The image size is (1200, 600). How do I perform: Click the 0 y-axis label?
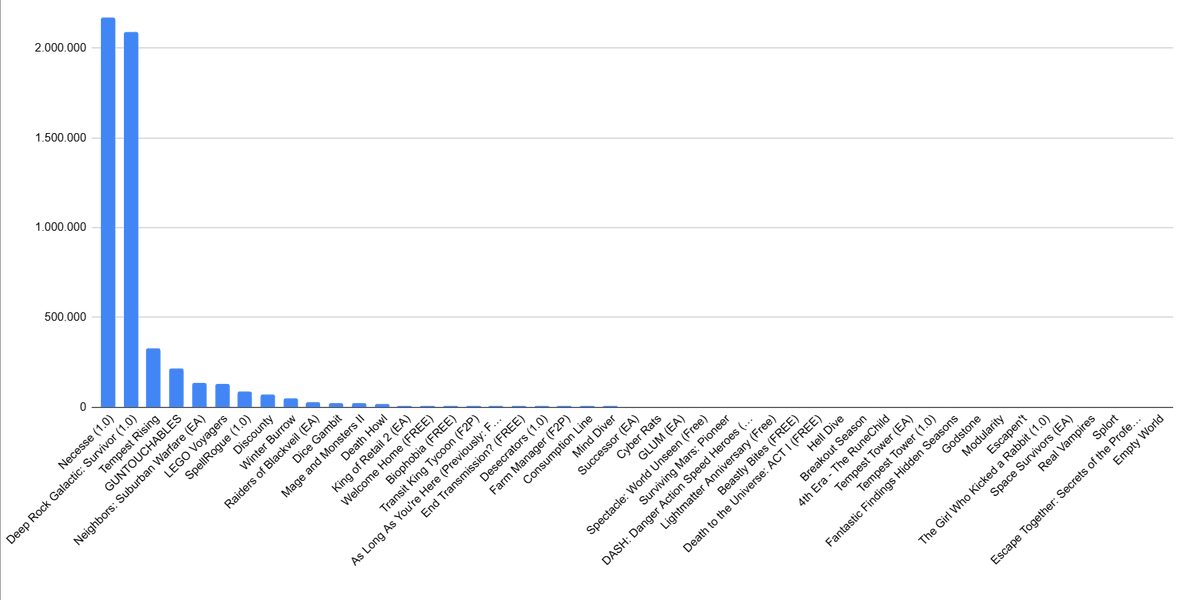83,407
